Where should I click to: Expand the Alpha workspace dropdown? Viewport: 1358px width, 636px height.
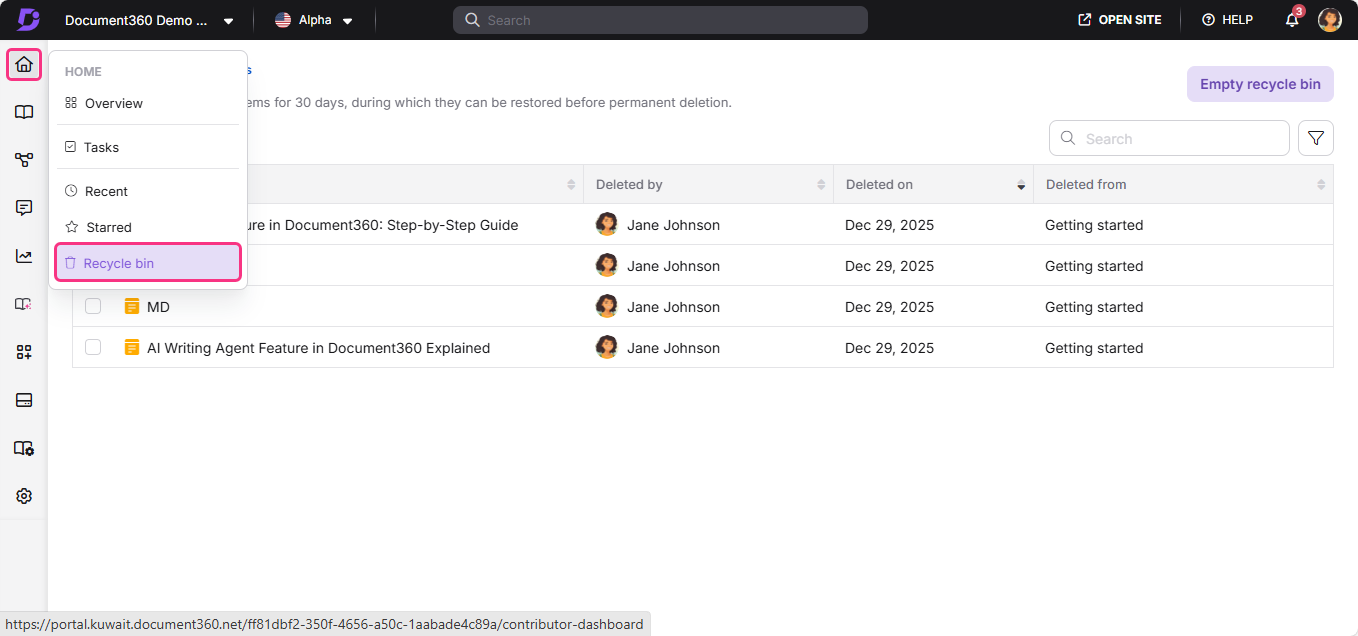pos(314,20)
